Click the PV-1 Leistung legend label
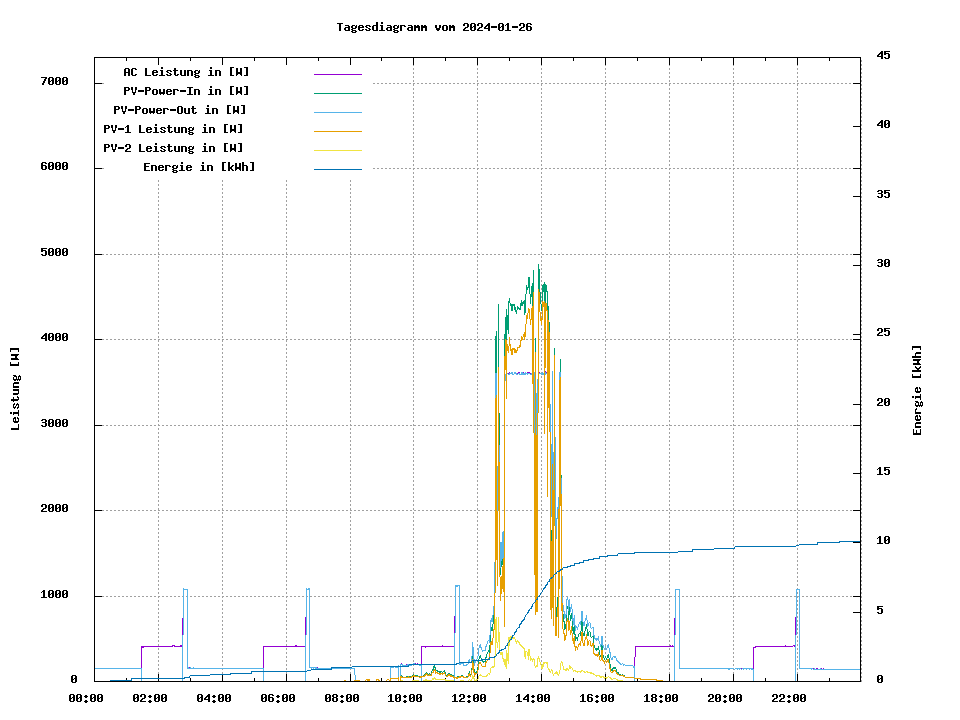 (x=173, y=129)
